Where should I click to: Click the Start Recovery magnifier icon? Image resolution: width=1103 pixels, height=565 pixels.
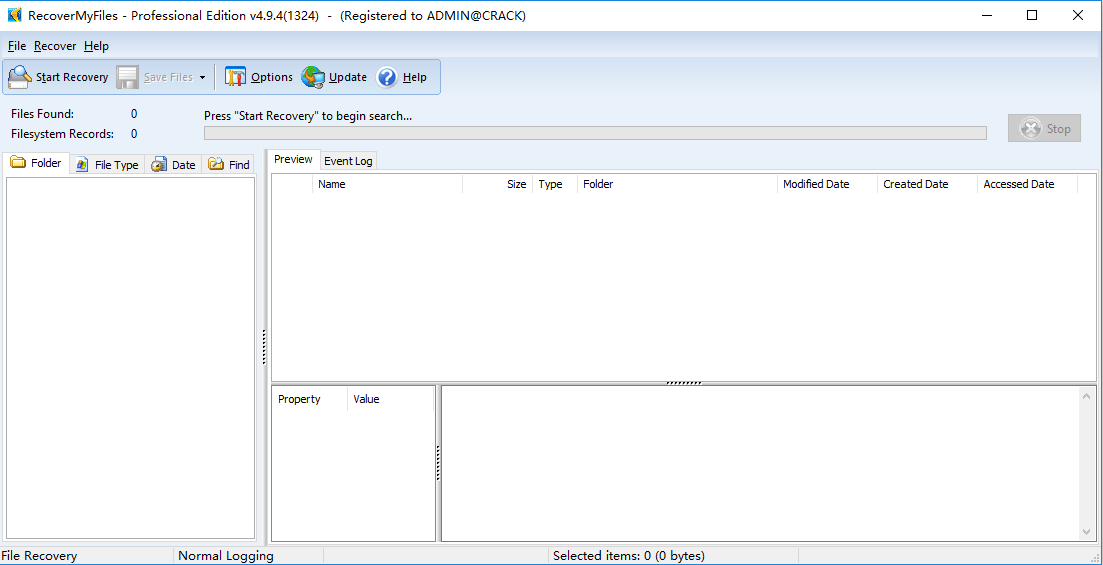pyautogui.click(x=20, y=77)
